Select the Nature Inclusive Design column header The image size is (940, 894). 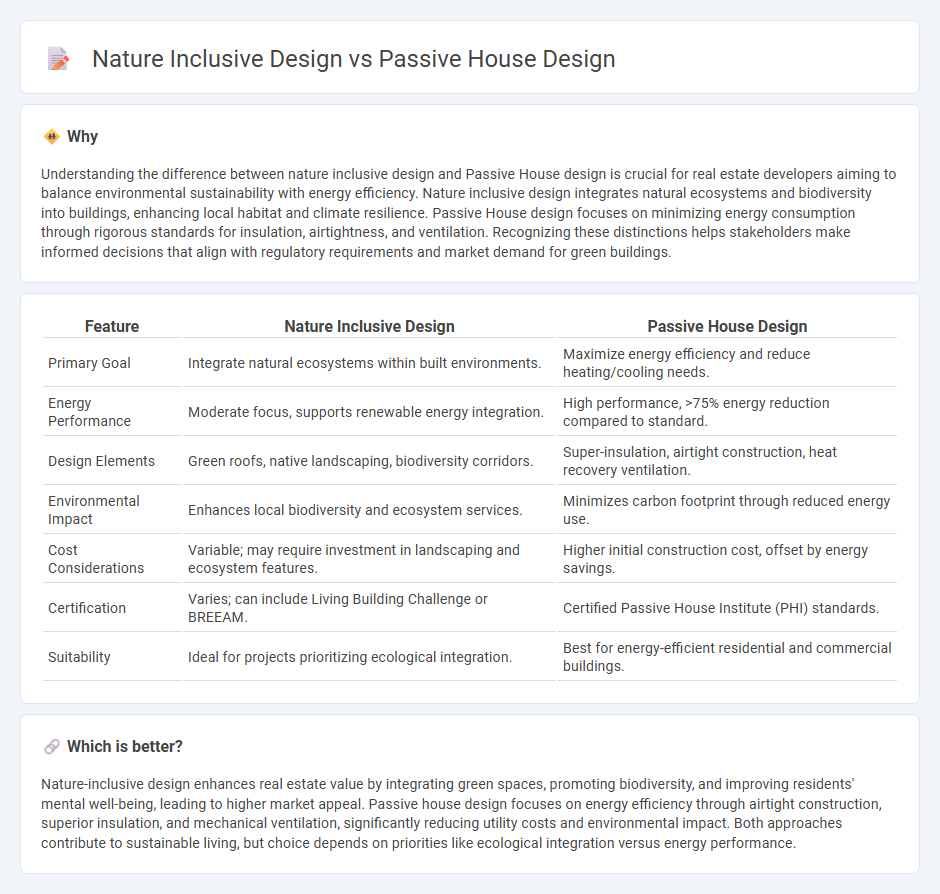[369, 326]
